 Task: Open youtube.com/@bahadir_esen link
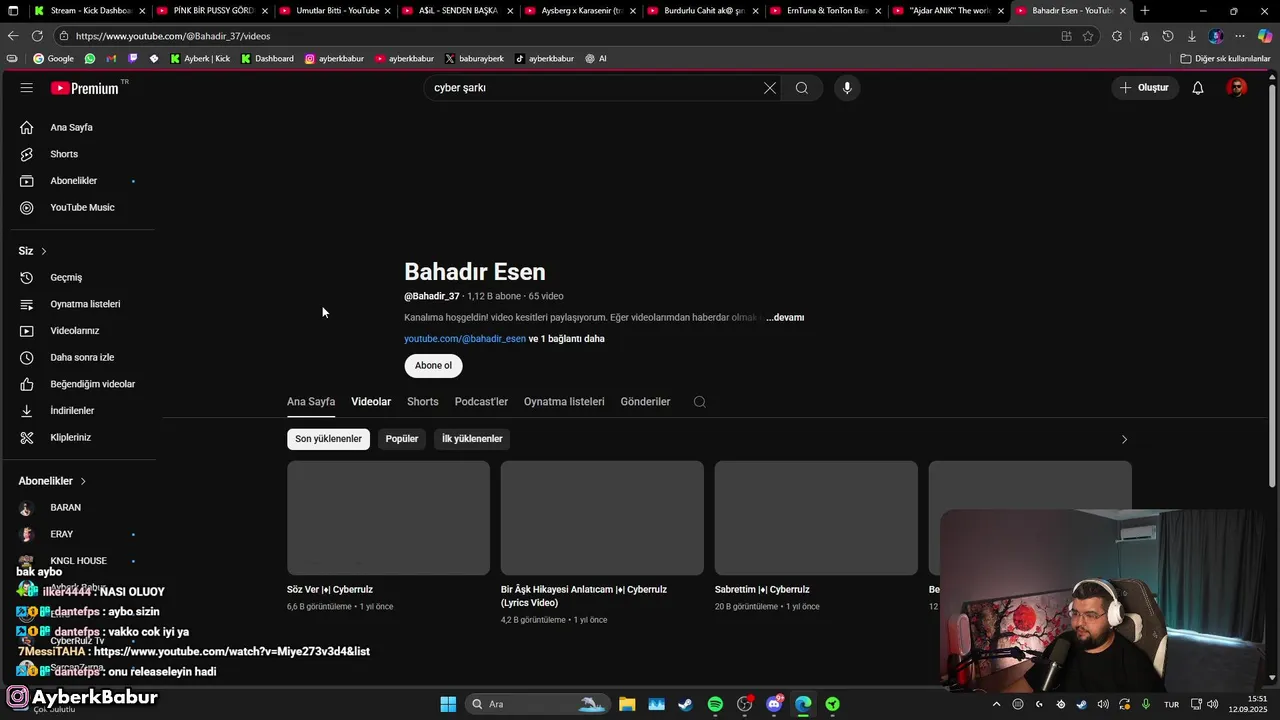(x=465, y=339)
